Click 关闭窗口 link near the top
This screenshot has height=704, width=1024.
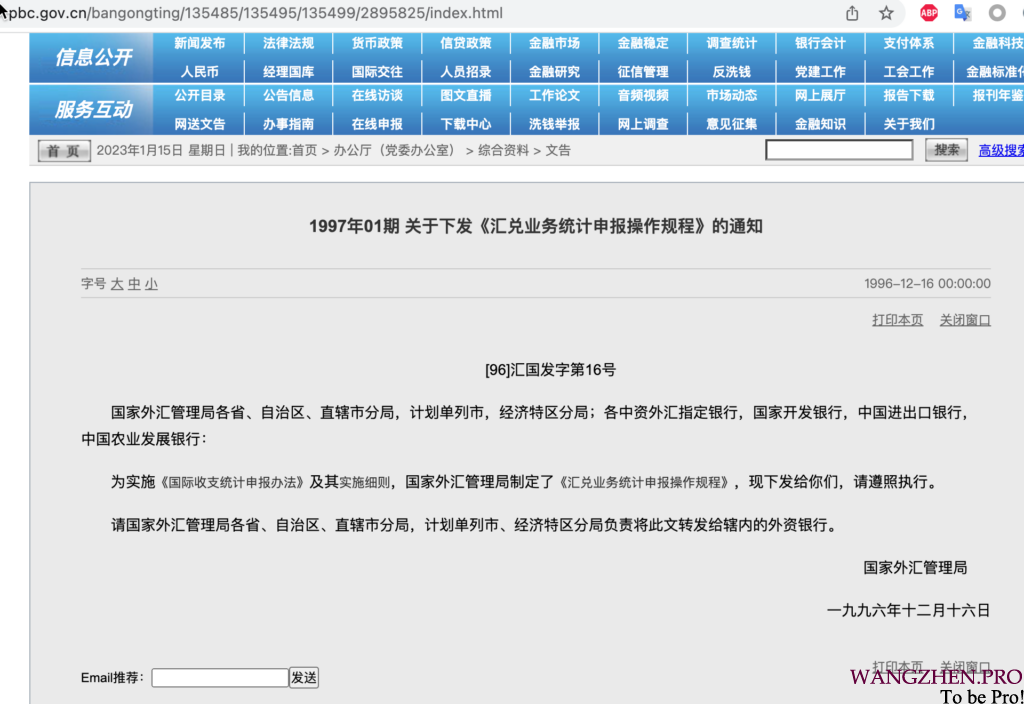tap(964, 320)
